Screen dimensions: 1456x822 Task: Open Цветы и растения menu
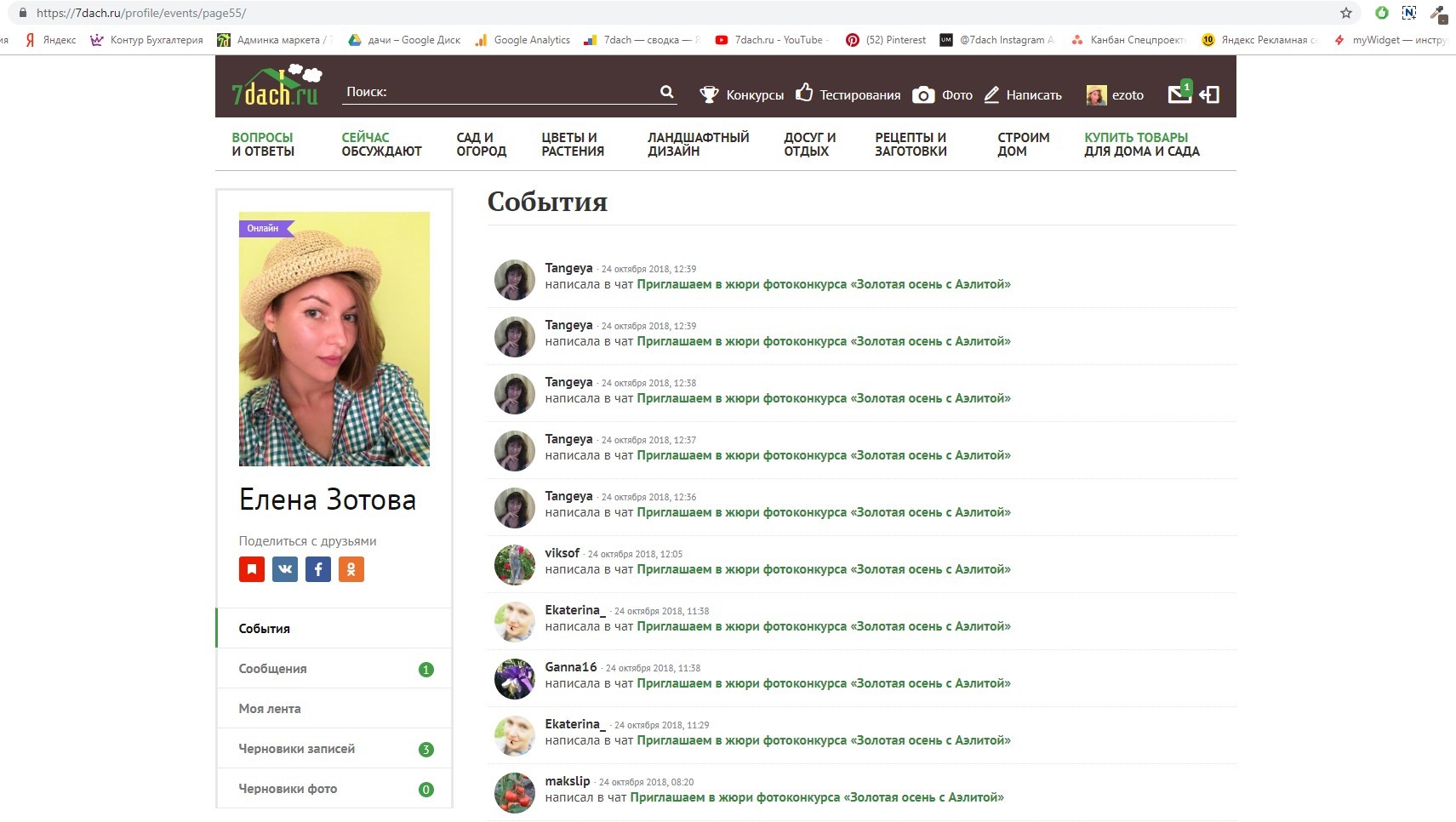(573, 144)
